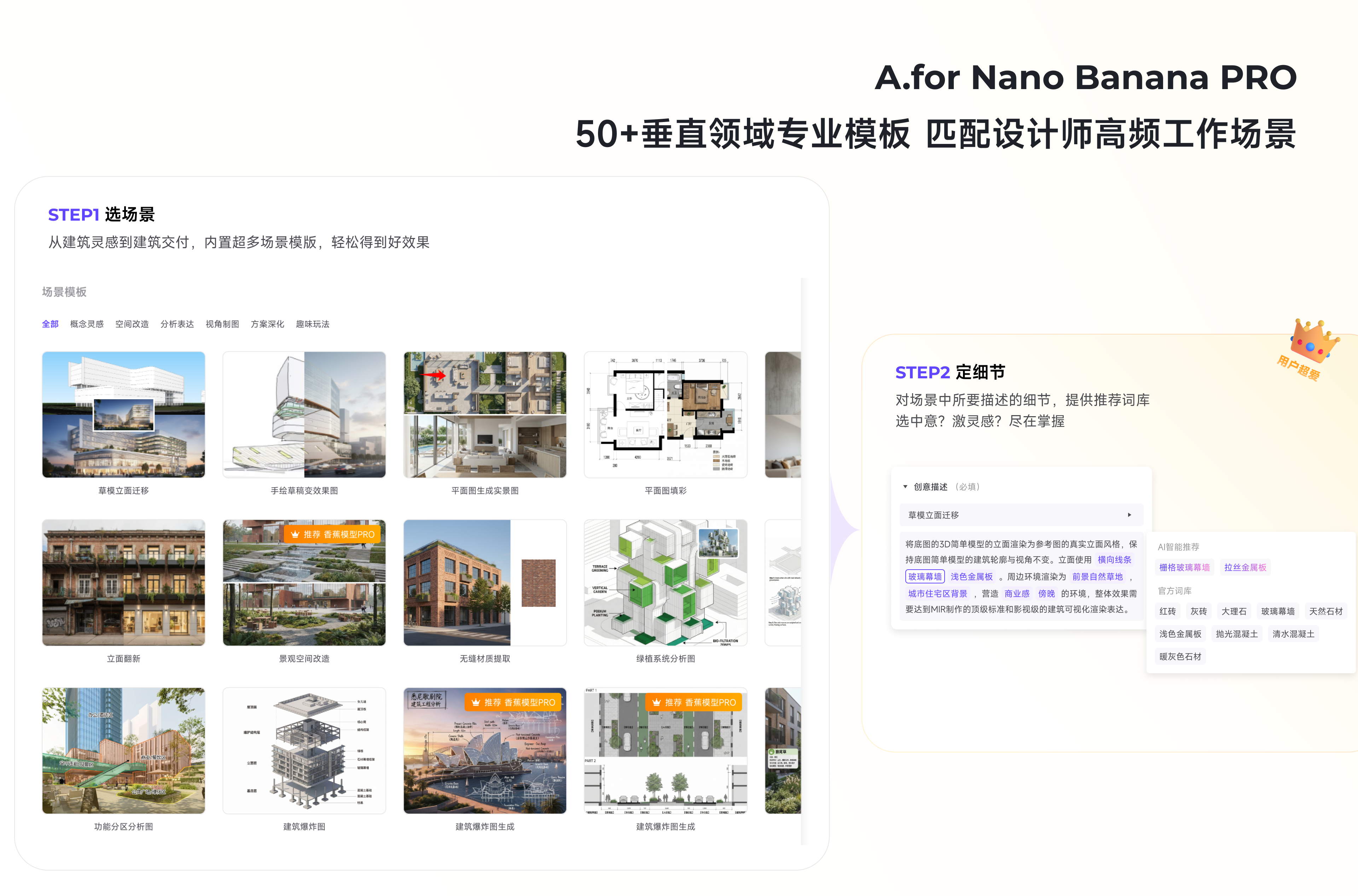This screenshot has width=1358, height=896.
Task: Switch to the 方案深化 tab
Action: (267, 324)
